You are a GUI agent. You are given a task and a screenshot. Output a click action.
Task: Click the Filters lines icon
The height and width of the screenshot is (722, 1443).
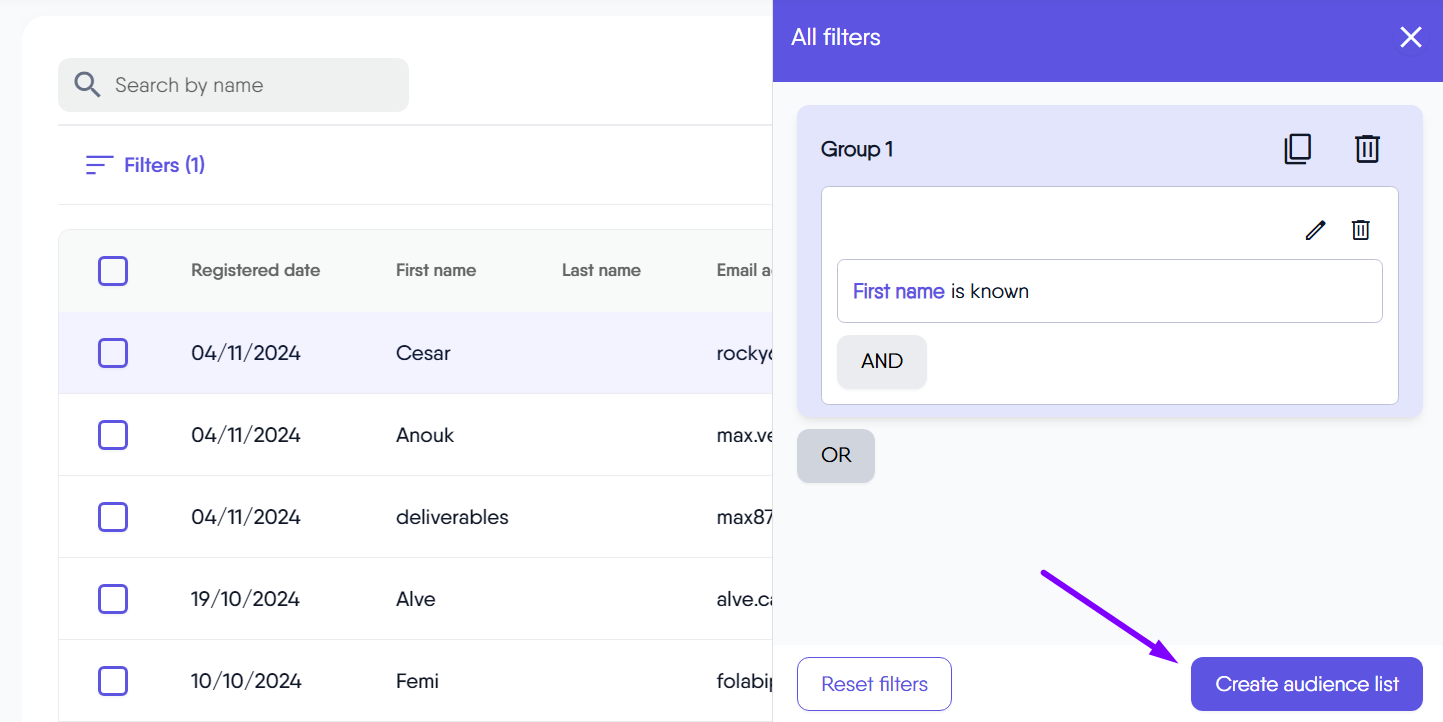coord(99,165)
